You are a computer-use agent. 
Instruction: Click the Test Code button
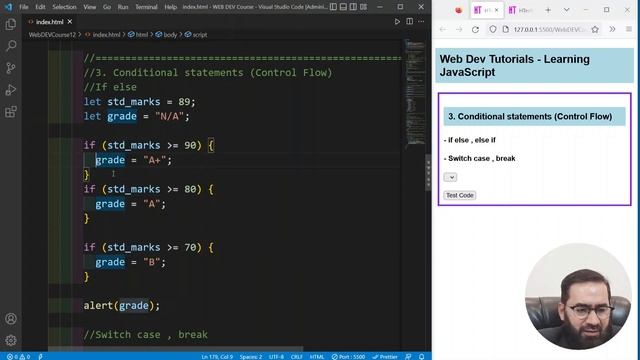460,196
